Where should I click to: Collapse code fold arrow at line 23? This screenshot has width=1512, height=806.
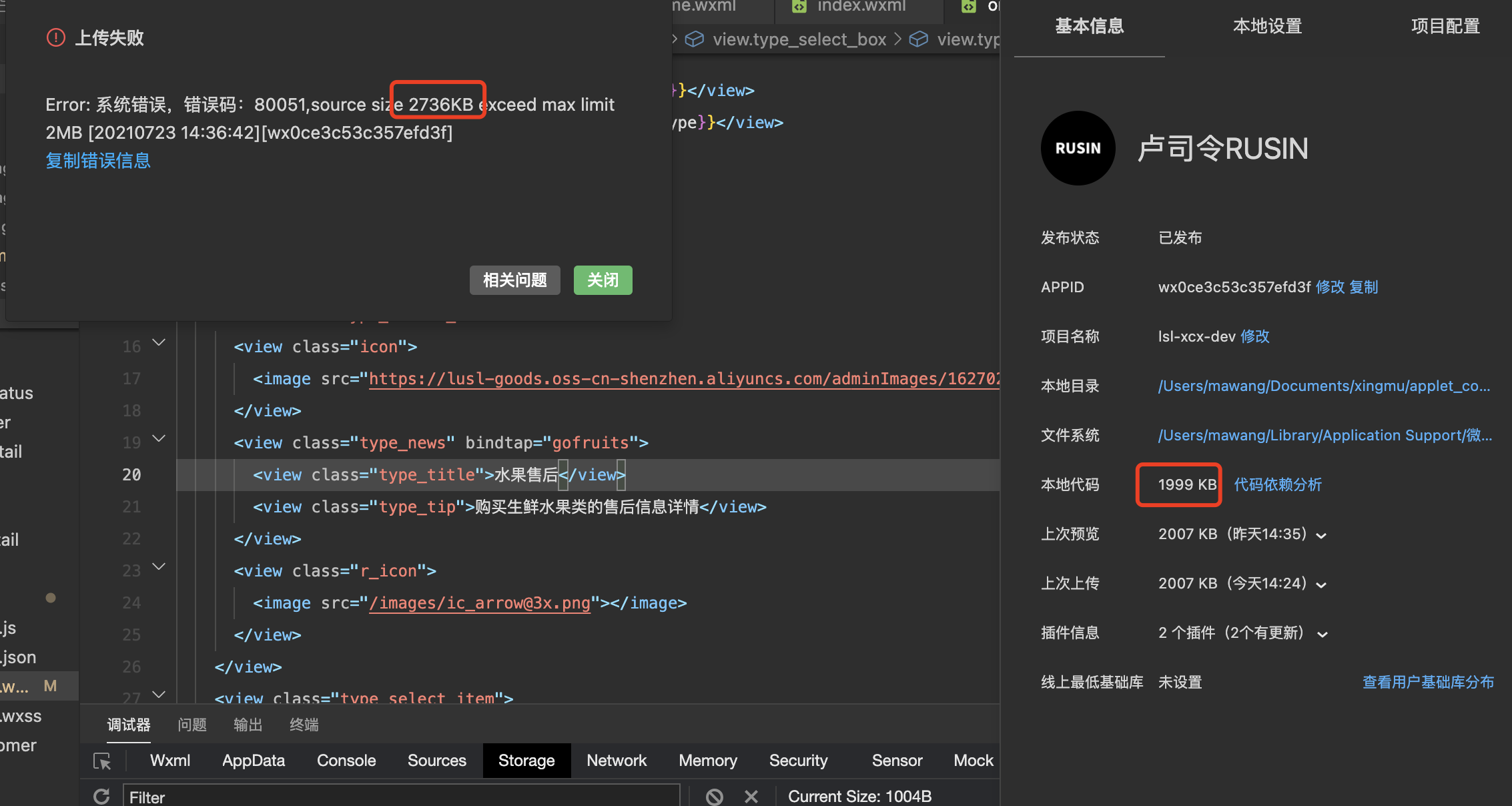[159, 567]
